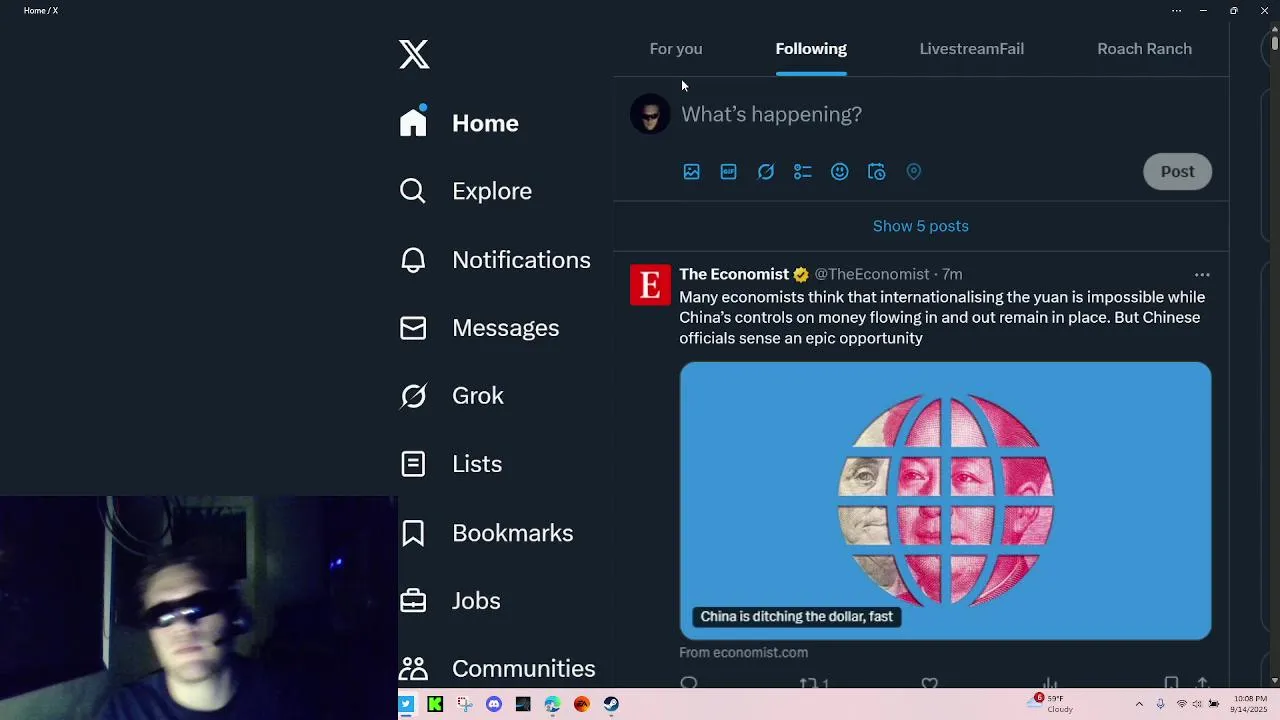Click the X logo in the sidebar
Screen dimensions: 1280x720
[414, 54]
